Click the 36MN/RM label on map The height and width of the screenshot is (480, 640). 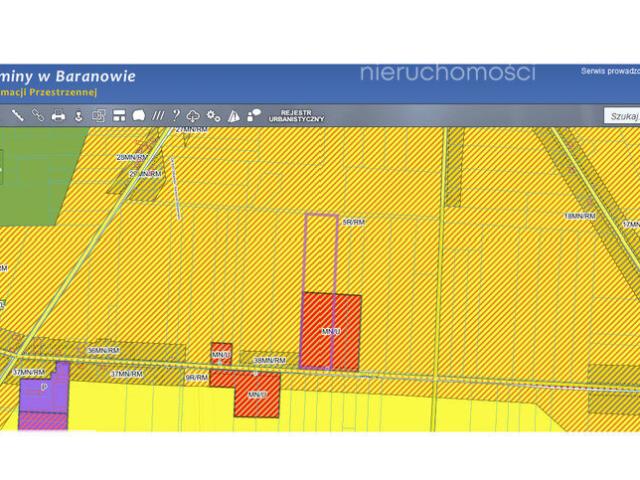coord(104,351)
